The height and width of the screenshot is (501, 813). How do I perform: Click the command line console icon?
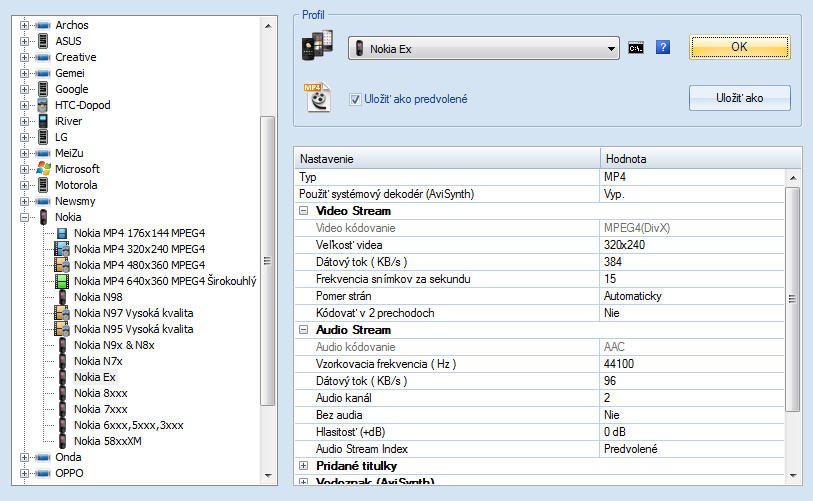[635, 47]
